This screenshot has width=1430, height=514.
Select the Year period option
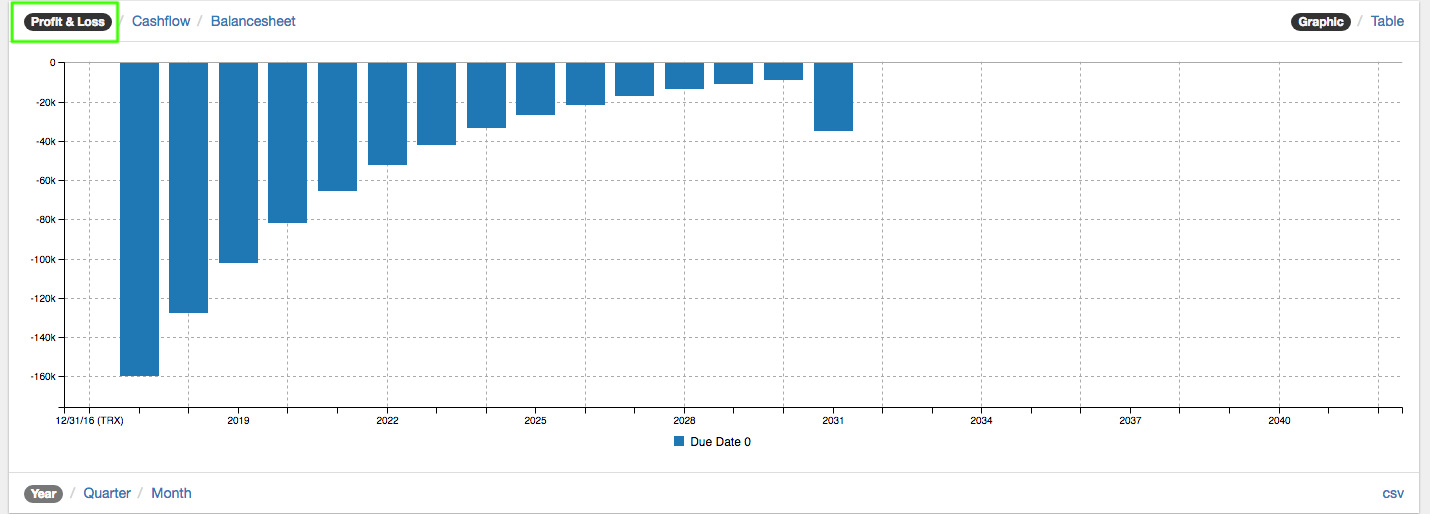pyautogui.click(x=43, y=493)
